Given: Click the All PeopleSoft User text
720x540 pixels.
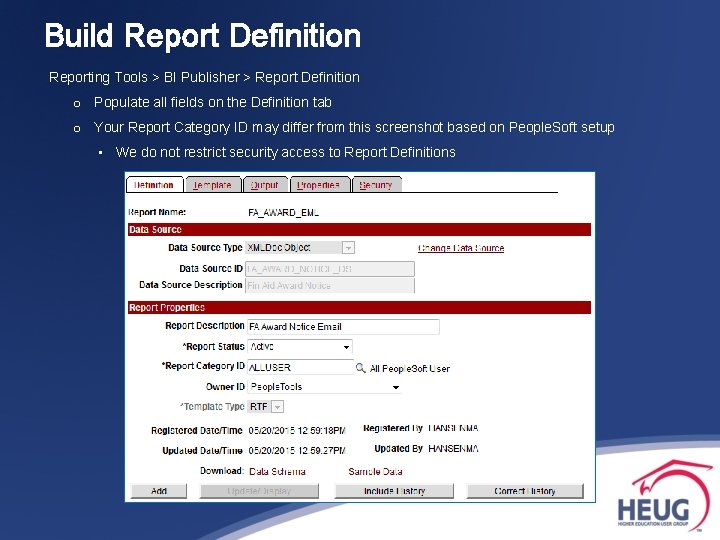Looking at the screenshot, I should click(410, 368).
